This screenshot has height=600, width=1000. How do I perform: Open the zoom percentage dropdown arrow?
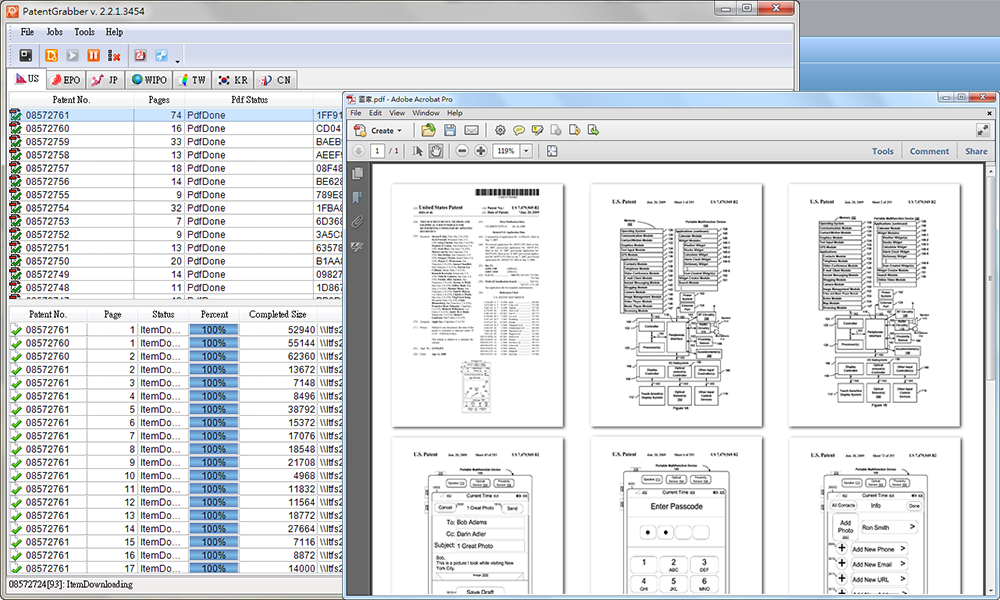(527, 151)
